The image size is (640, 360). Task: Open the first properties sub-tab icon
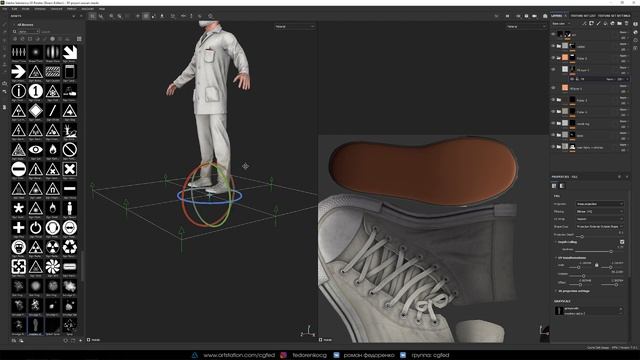(x=554, y=186)
